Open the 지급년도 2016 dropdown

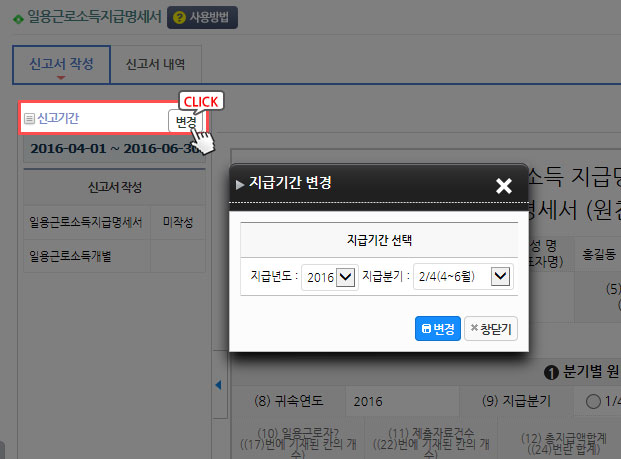(330, 277)
